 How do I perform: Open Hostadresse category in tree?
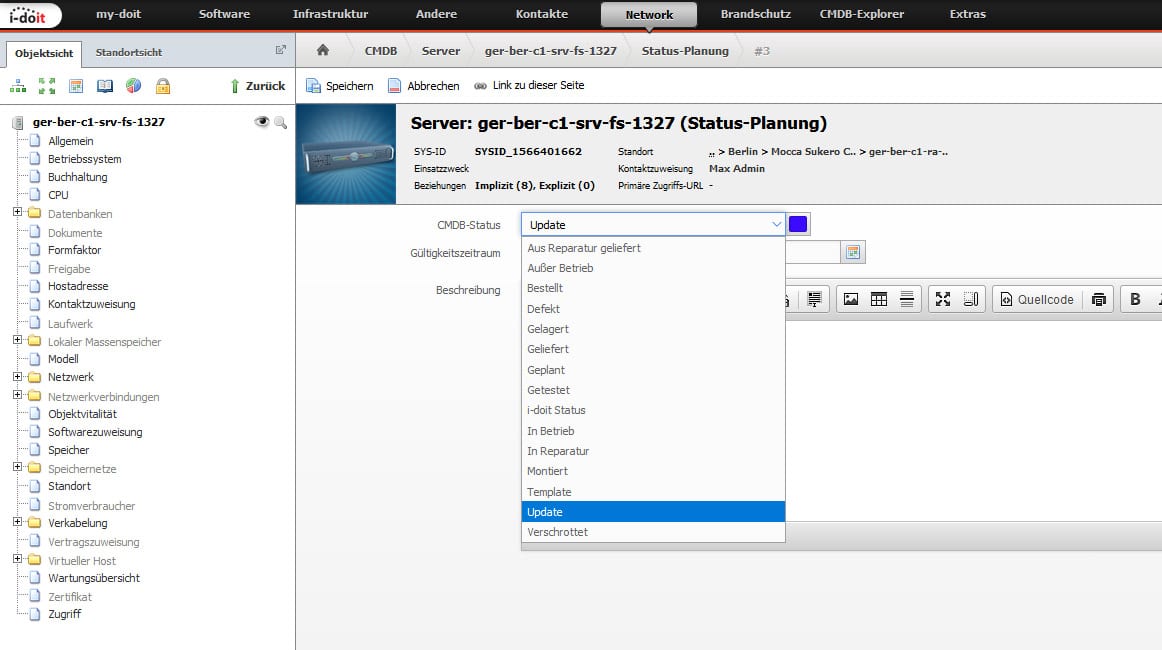(x=78, y=286)
